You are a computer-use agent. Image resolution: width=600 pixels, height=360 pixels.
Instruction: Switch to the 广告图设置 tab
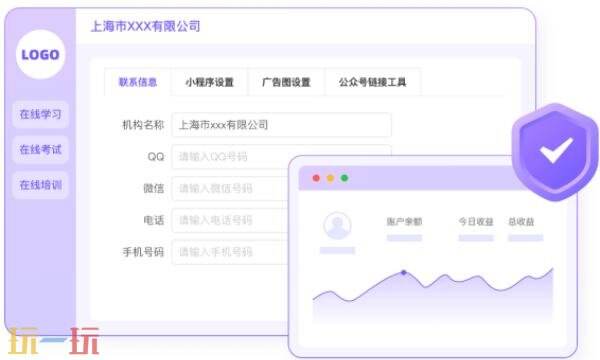(x=286, y=82)
